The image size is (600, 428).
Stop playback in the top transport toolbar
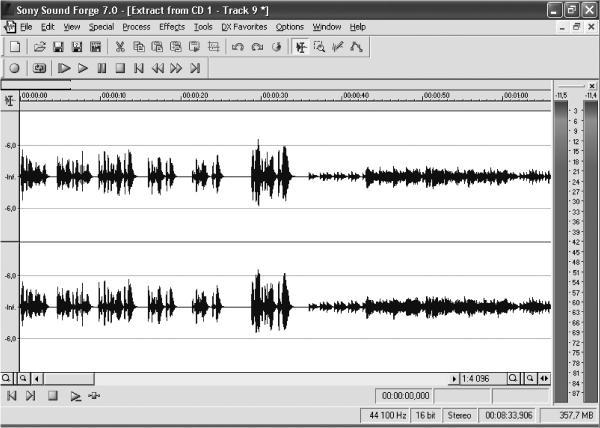point(120,68)
